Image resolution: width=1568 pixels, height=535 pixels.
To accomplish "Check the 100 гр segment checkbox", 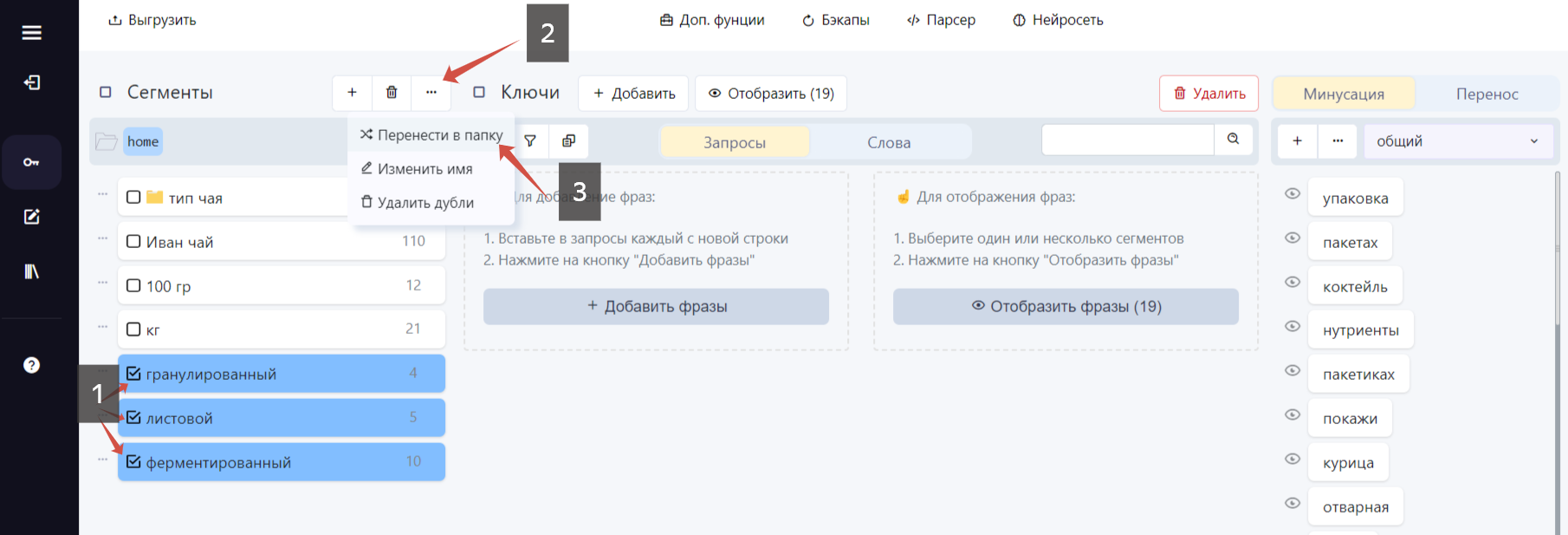I will tap(133, 285).
